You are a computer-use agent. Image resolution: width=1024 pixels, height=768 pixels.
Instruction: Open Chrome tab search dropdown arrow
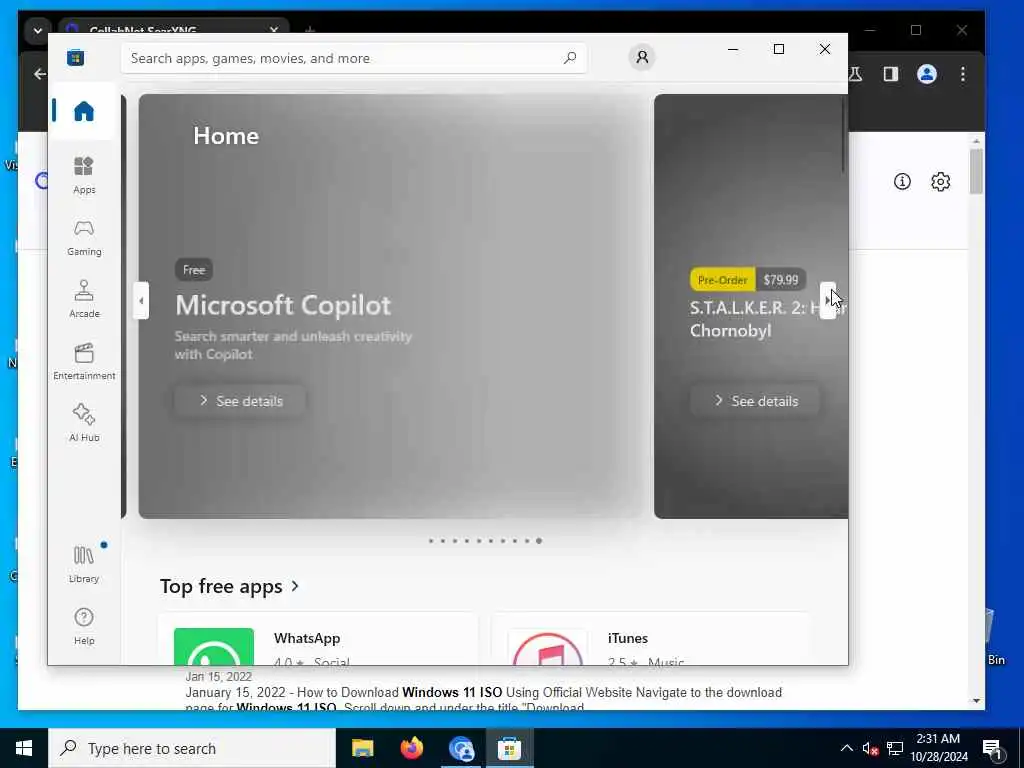(x=37, y=31)
